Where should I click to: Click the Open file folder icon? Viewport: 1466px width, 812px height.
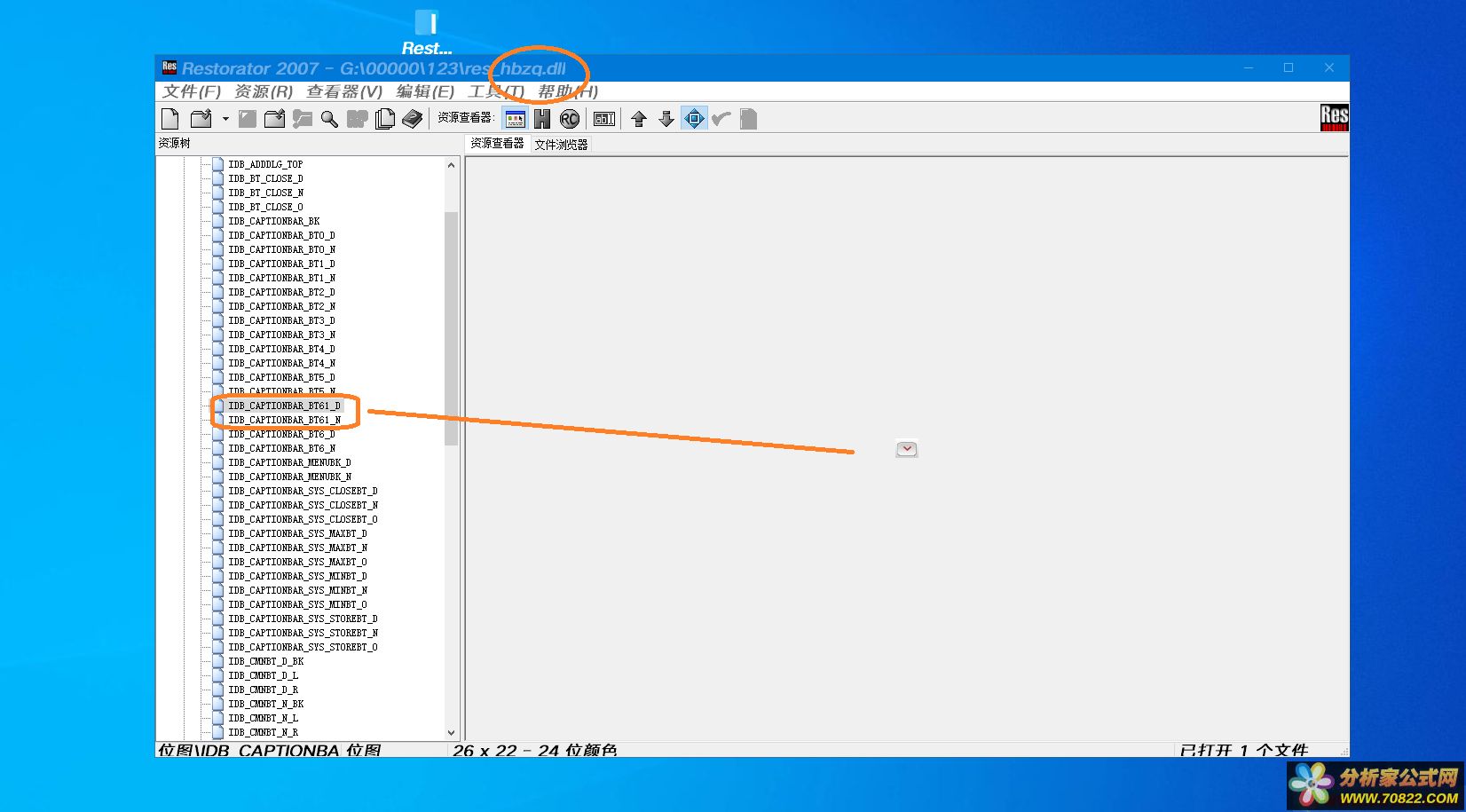point(201,119)
